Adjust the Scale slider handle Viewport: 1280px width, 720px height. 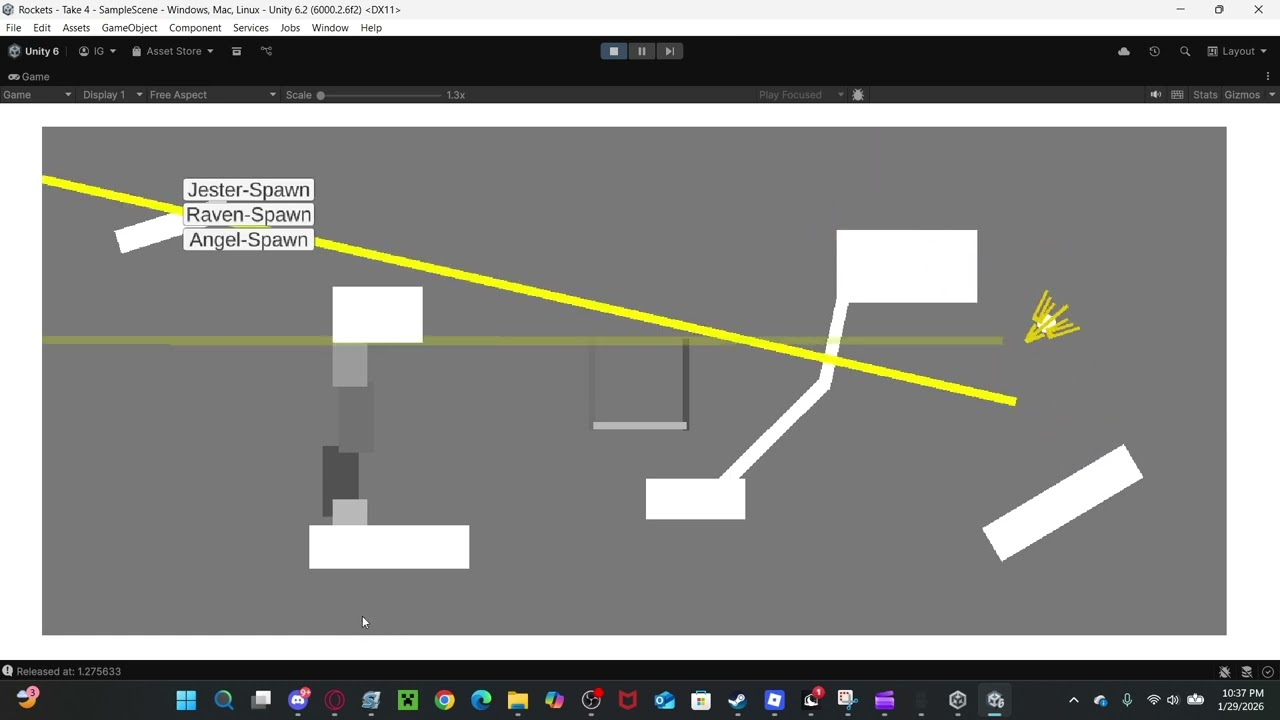pyautogui.click(x=321, y=95)
